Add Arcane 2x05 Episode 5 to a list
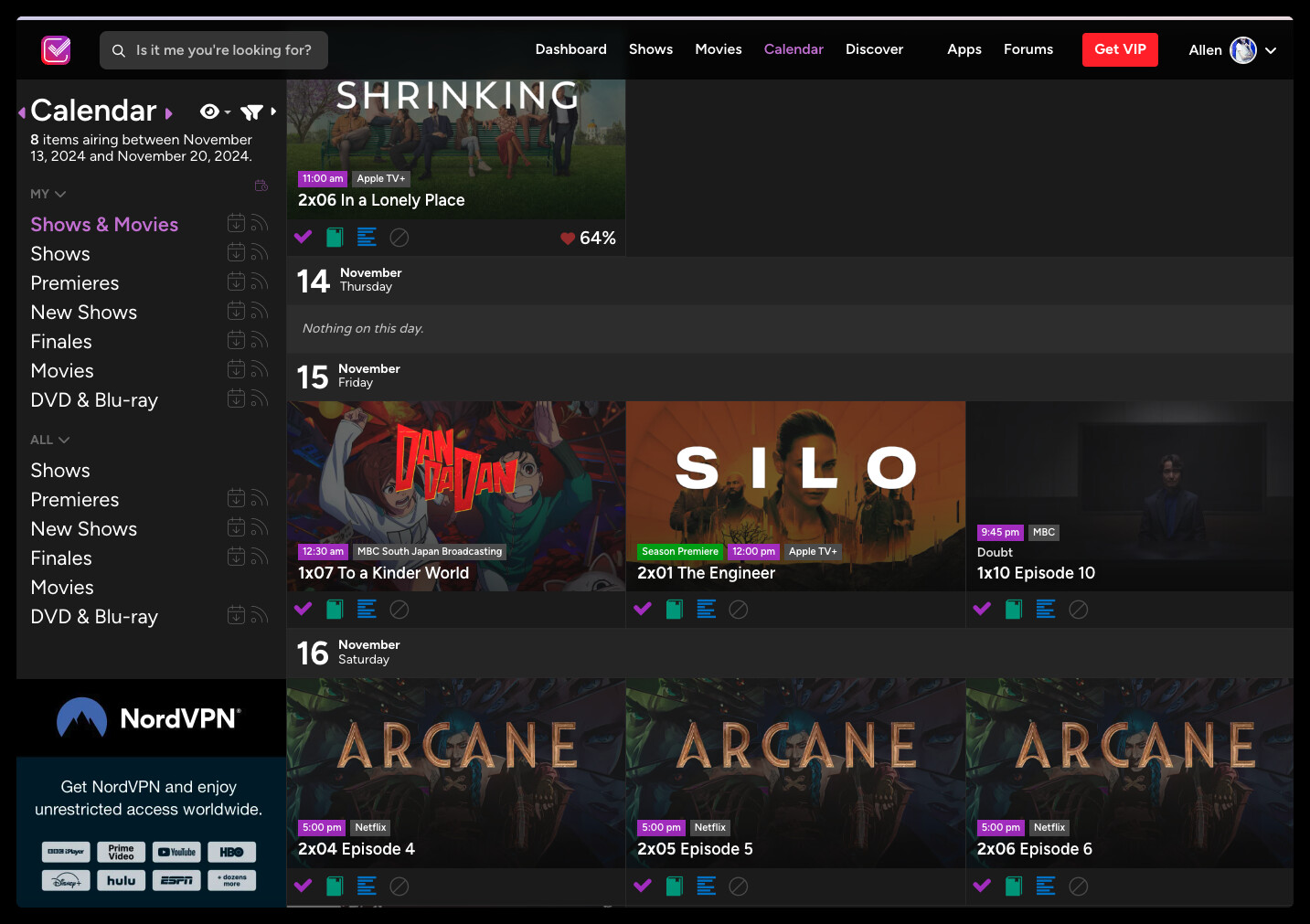 coord(707,887)
